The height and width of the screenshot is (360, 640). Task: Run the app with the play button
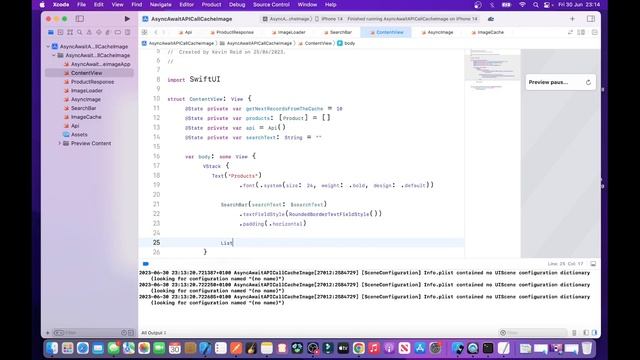click(x=127, y=19)
